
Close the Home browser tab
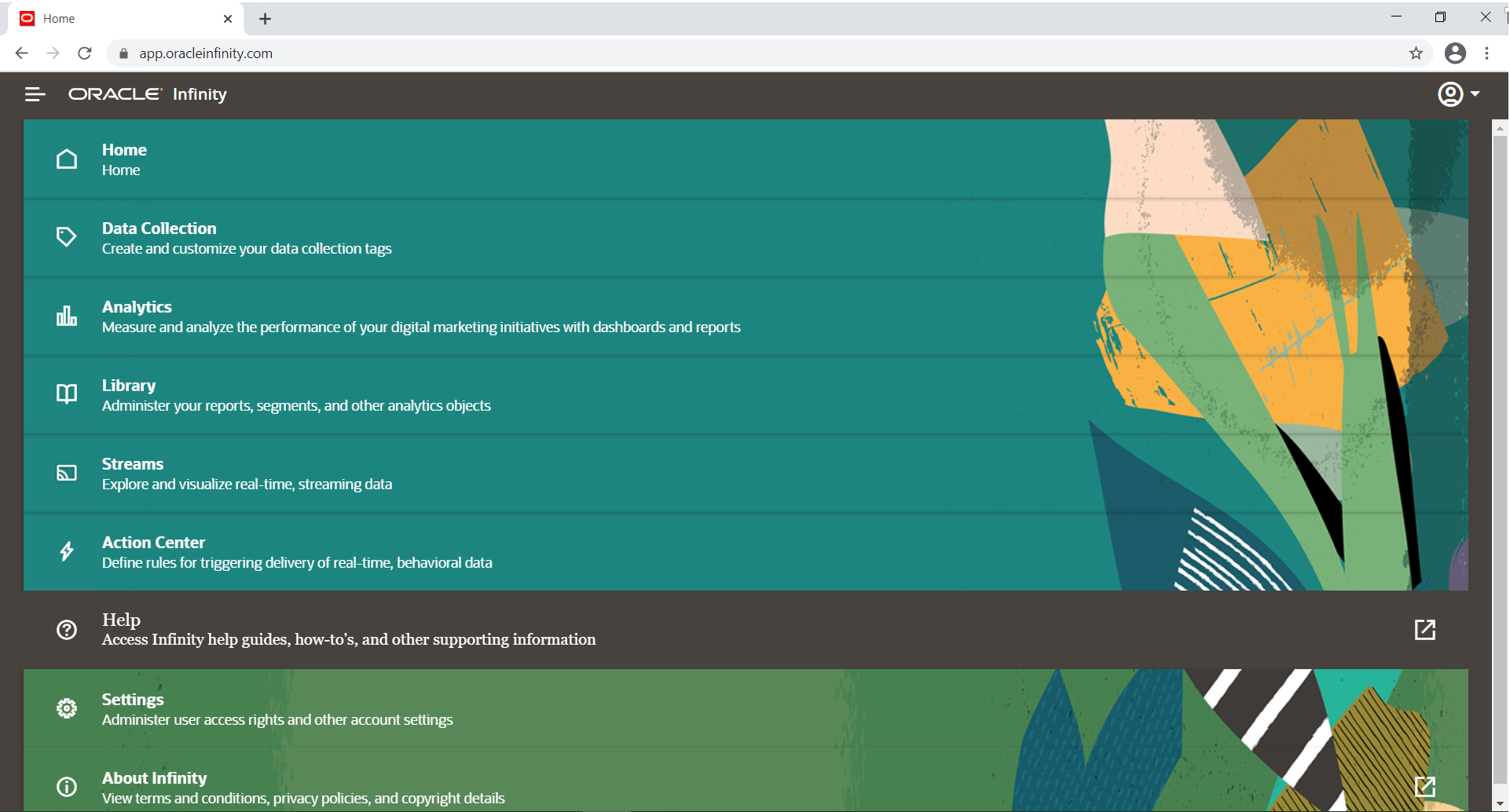coord(228,19)
